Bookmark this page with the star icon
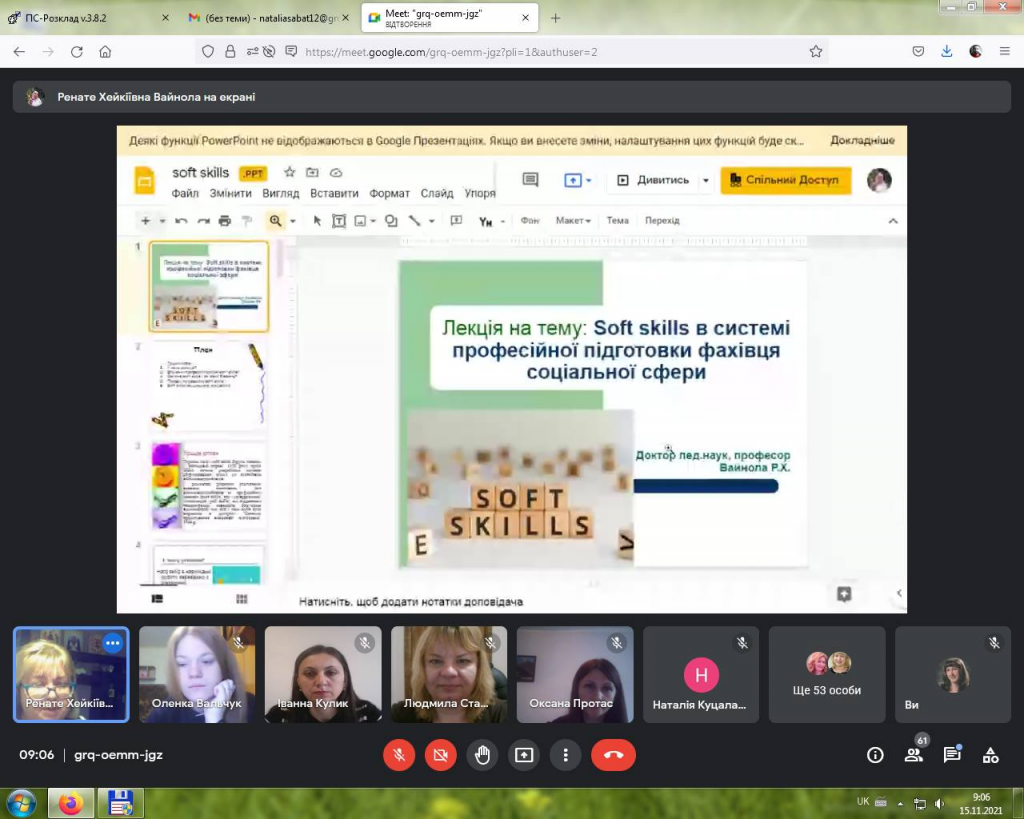Image resolution: width=1024 pixels, height=819 pixels. click(816, 51)
